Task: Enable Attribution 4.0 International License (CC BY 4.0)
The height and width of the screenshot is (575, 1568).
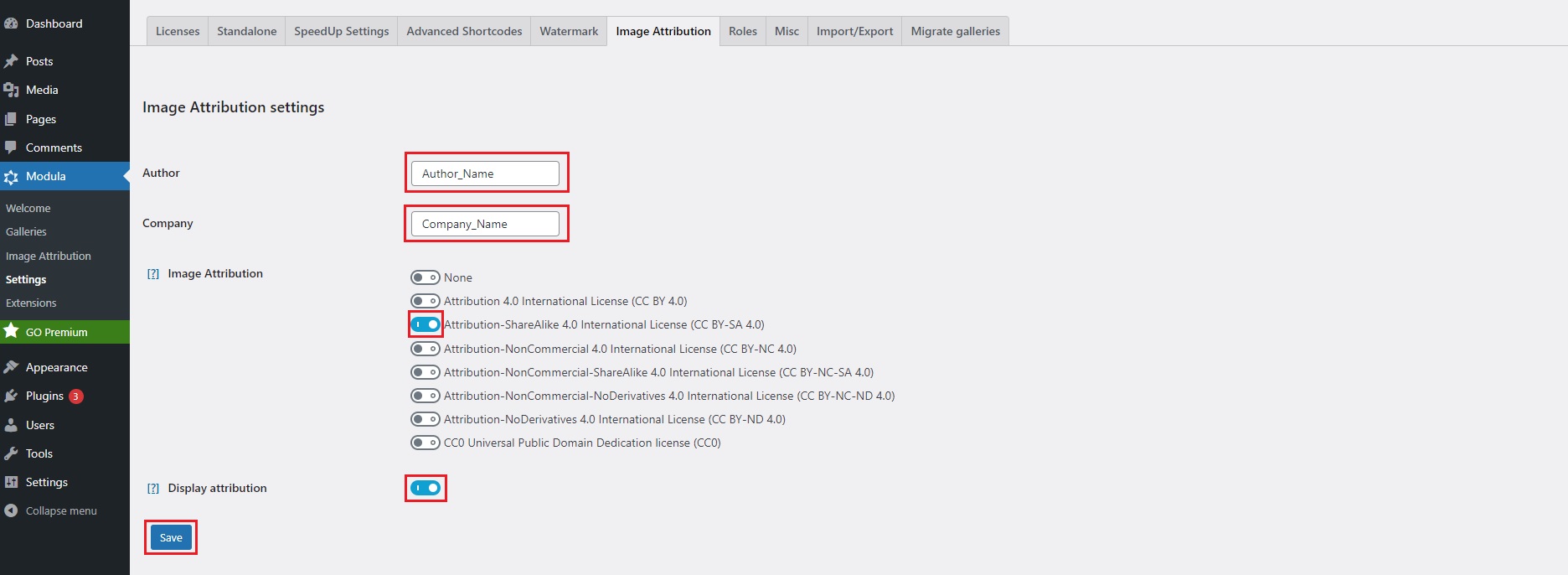Action: coord(425,301)
